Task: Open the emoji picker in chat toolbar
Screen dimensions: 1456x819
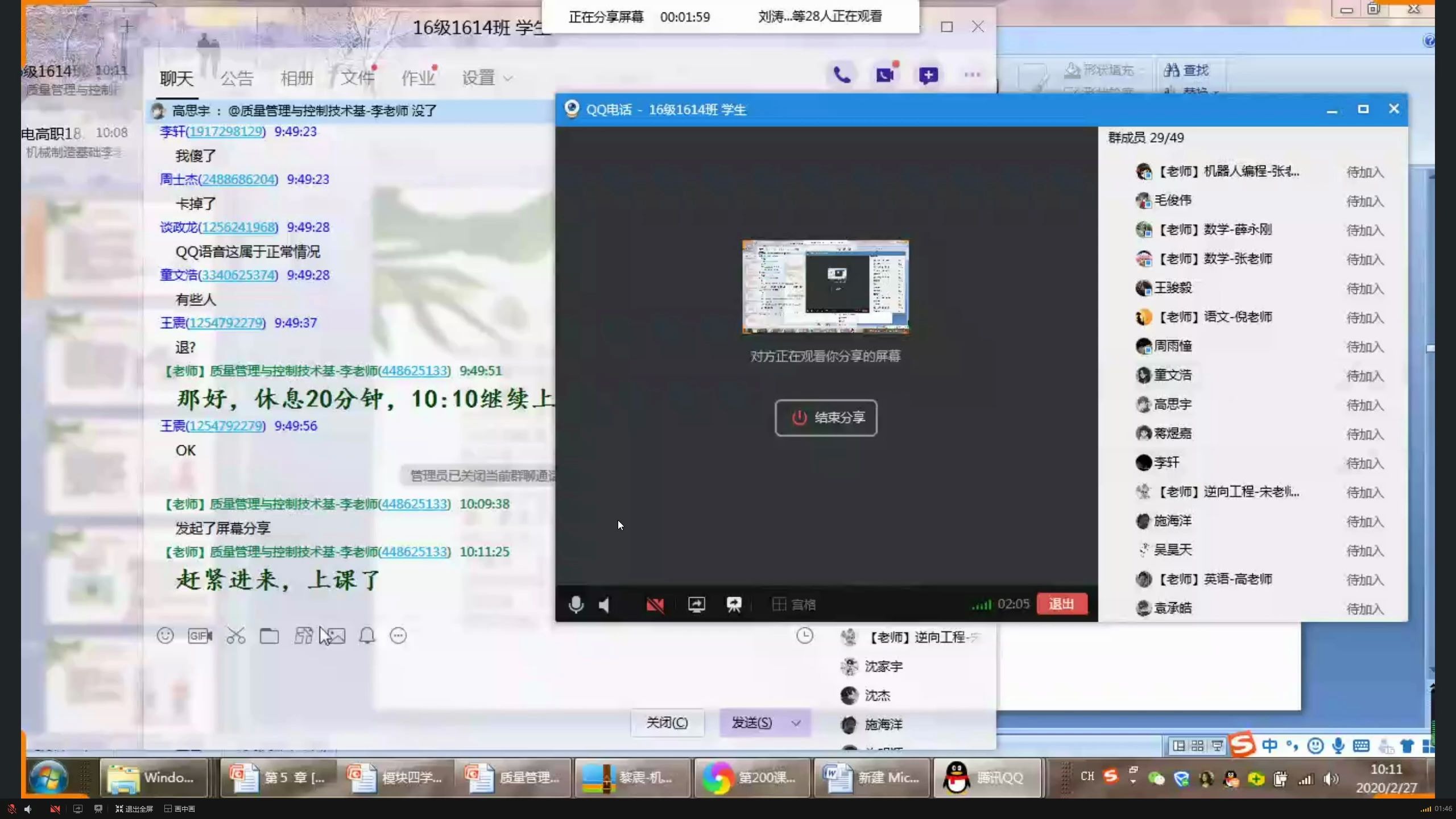Action: 165,635
